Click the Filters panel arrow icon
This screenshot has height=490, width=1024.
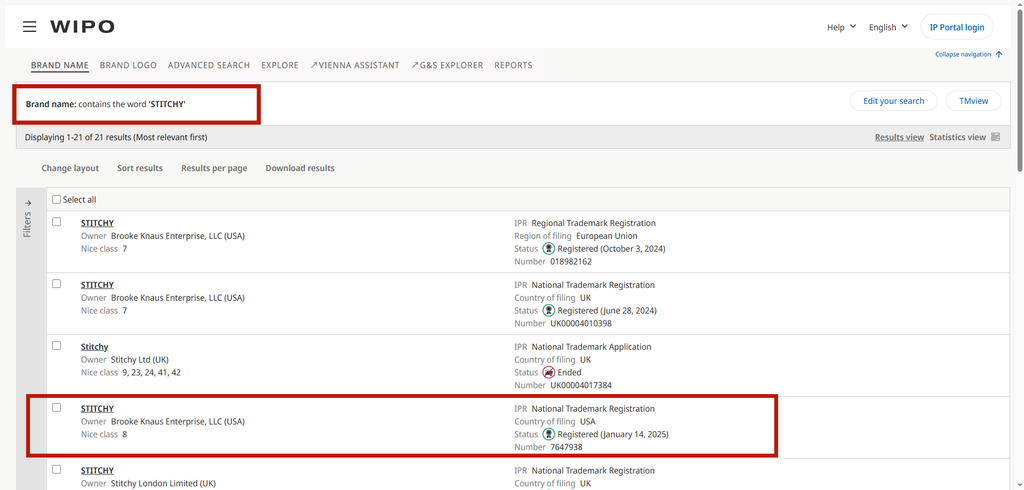click(x=28, y=203)
